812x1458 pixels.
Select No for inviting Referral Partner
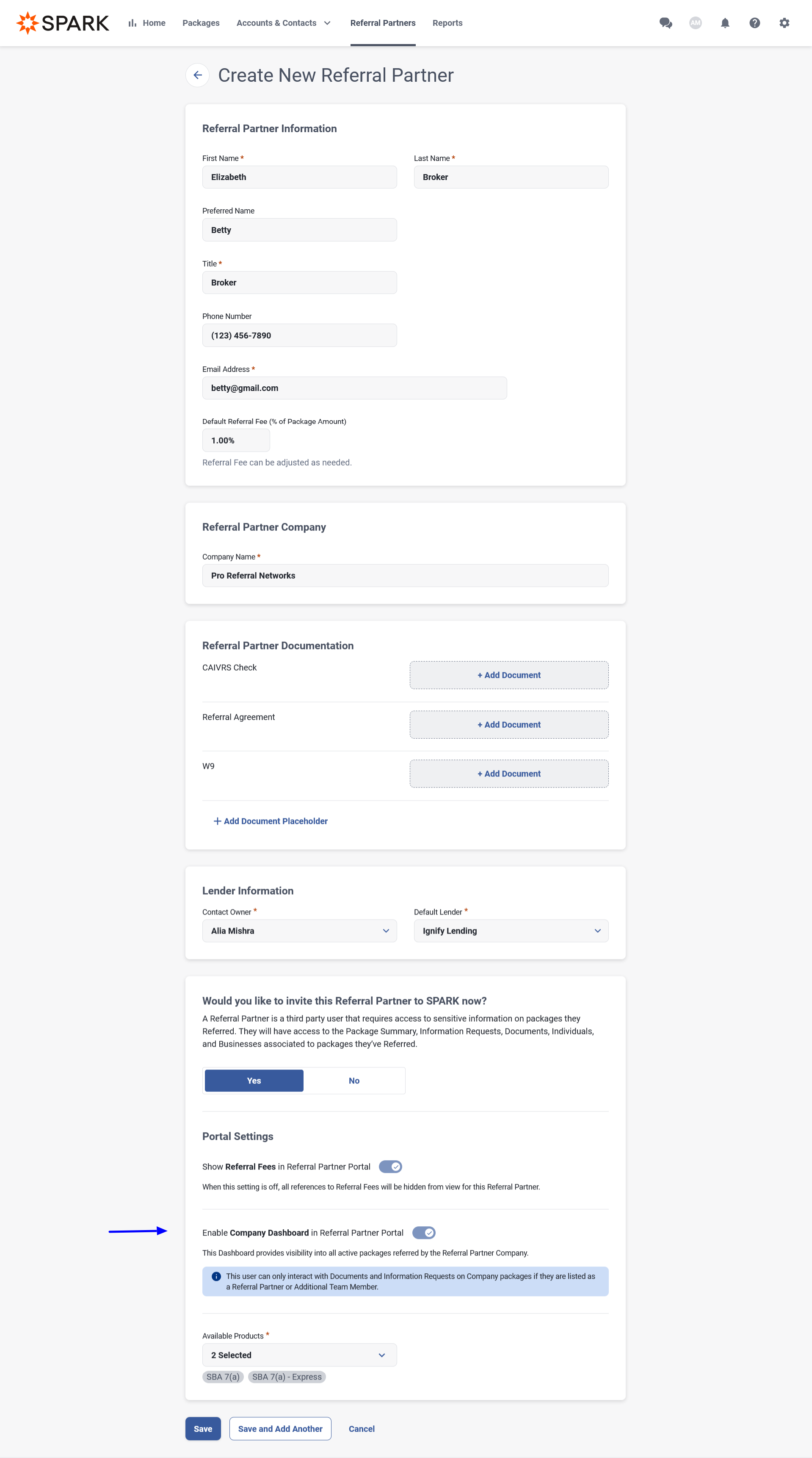[354, 1081]
